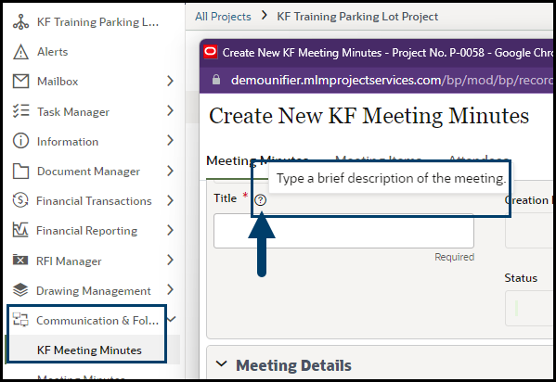
Task: Open KF Training Parking Lot Project breadcrumb
Action: pos(357,16)
